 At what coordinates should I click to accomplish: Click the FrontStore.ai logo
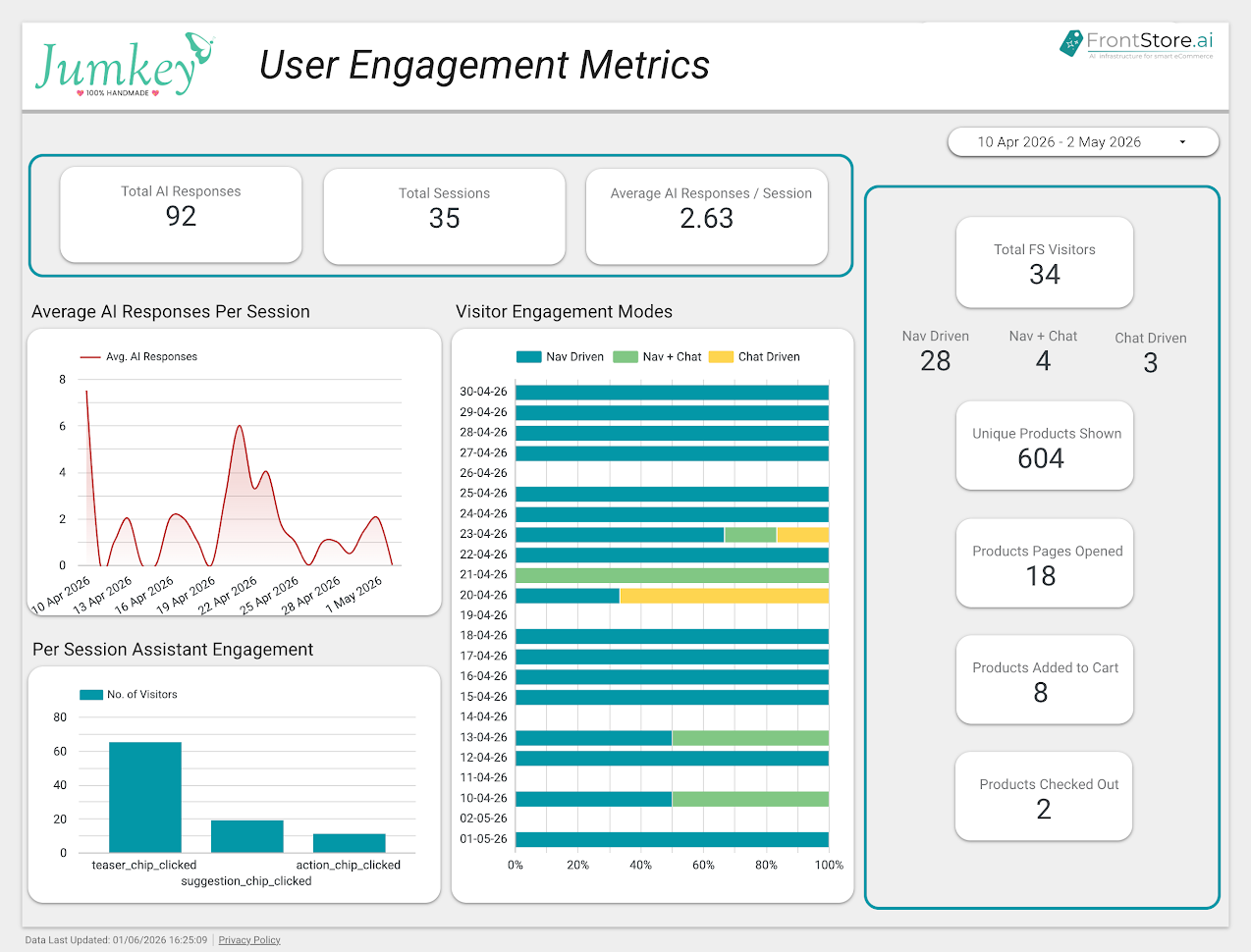point(1136,44)
